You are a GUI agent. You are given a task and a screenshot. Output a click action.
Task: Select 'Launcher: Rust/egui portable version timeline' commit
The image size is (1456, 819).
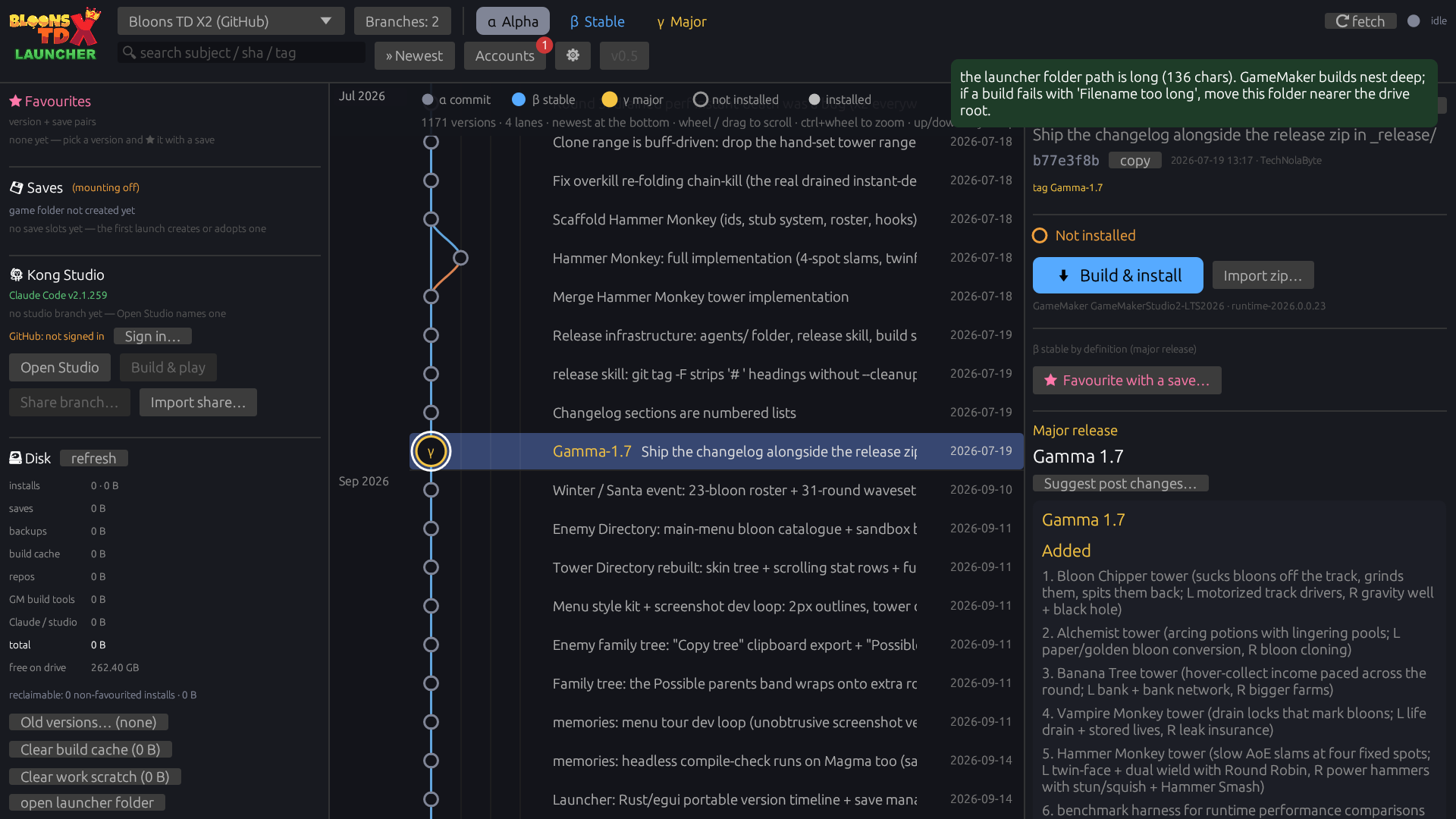tap(717, 799)
